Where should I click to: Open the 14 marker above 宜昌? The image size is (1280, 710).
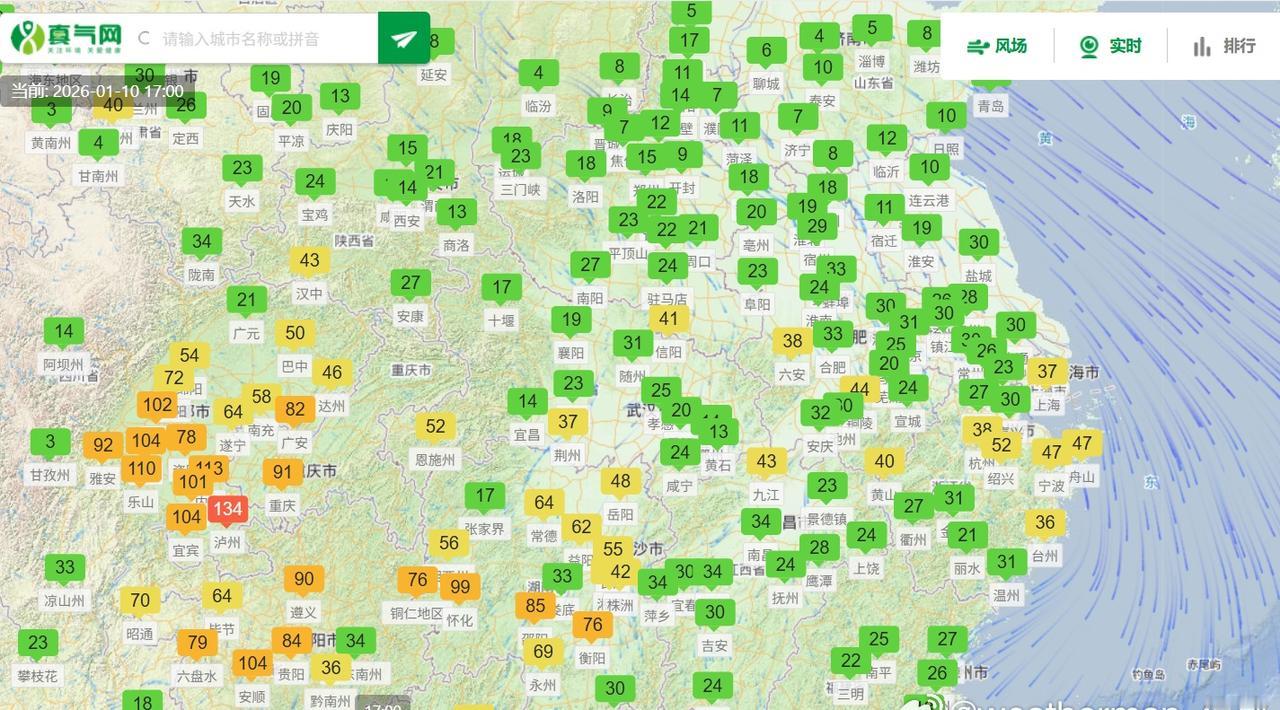527,403
